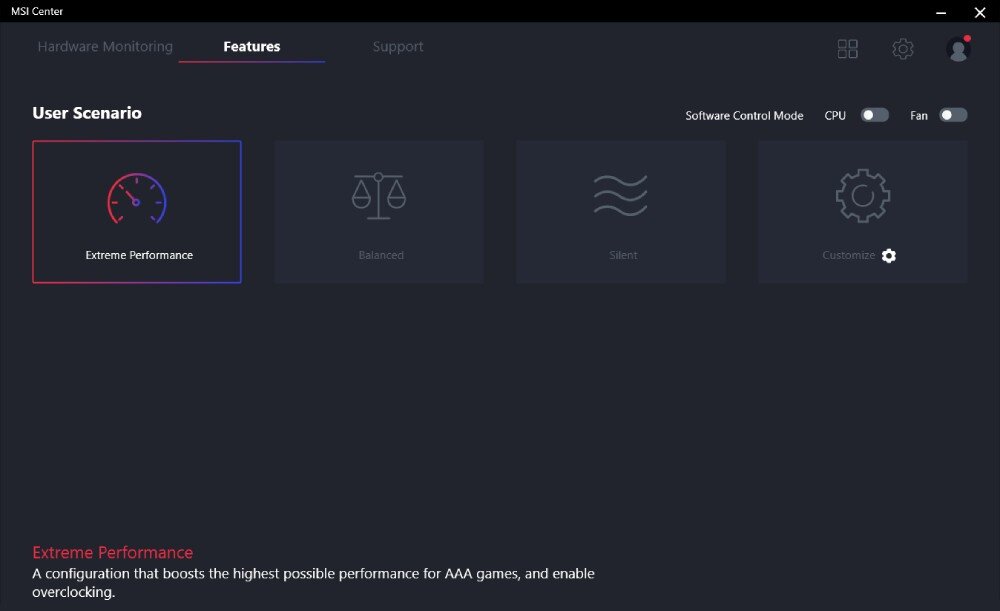Click the MSI Center title bar text
Viewport: 1000px width, 611px height.
coord(38,11)
